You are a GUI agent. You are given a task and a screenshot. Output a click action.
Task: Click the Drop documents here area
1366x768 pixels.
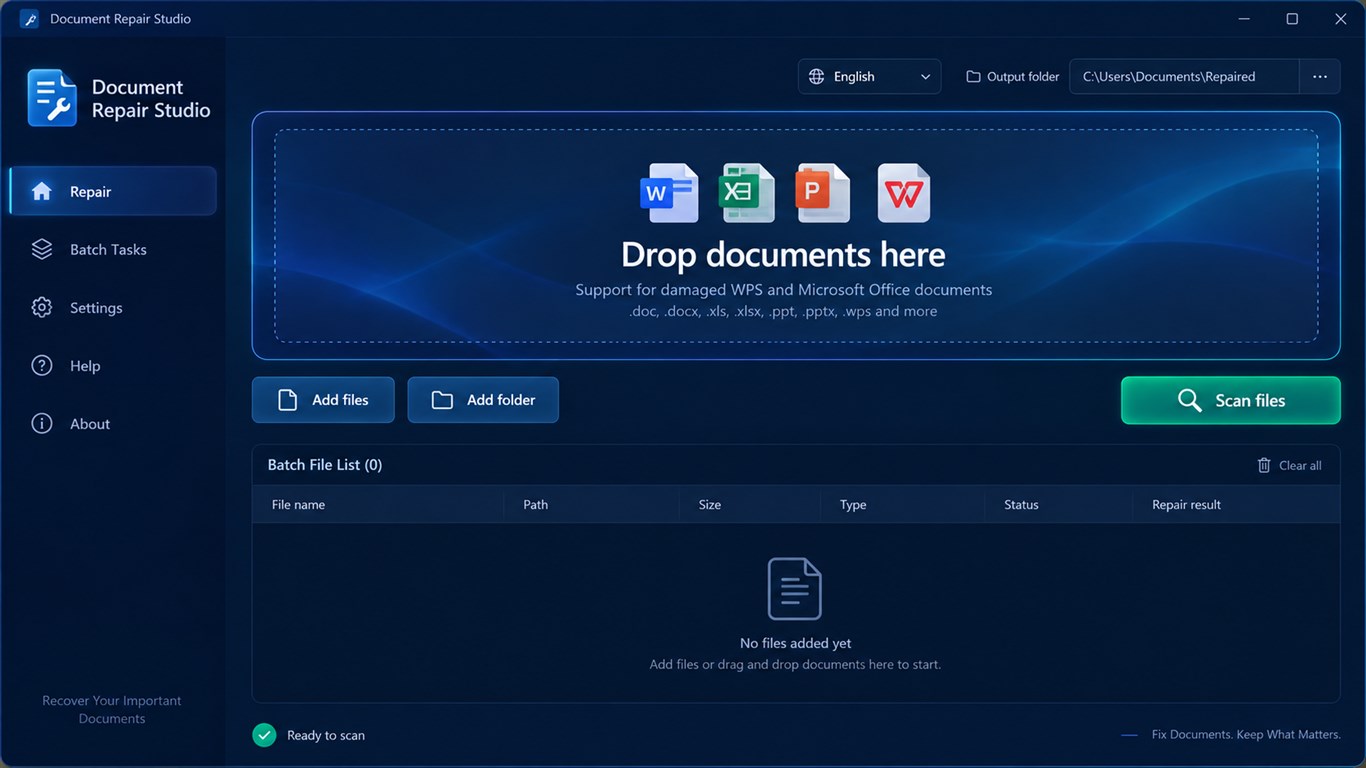pos(796,235)
